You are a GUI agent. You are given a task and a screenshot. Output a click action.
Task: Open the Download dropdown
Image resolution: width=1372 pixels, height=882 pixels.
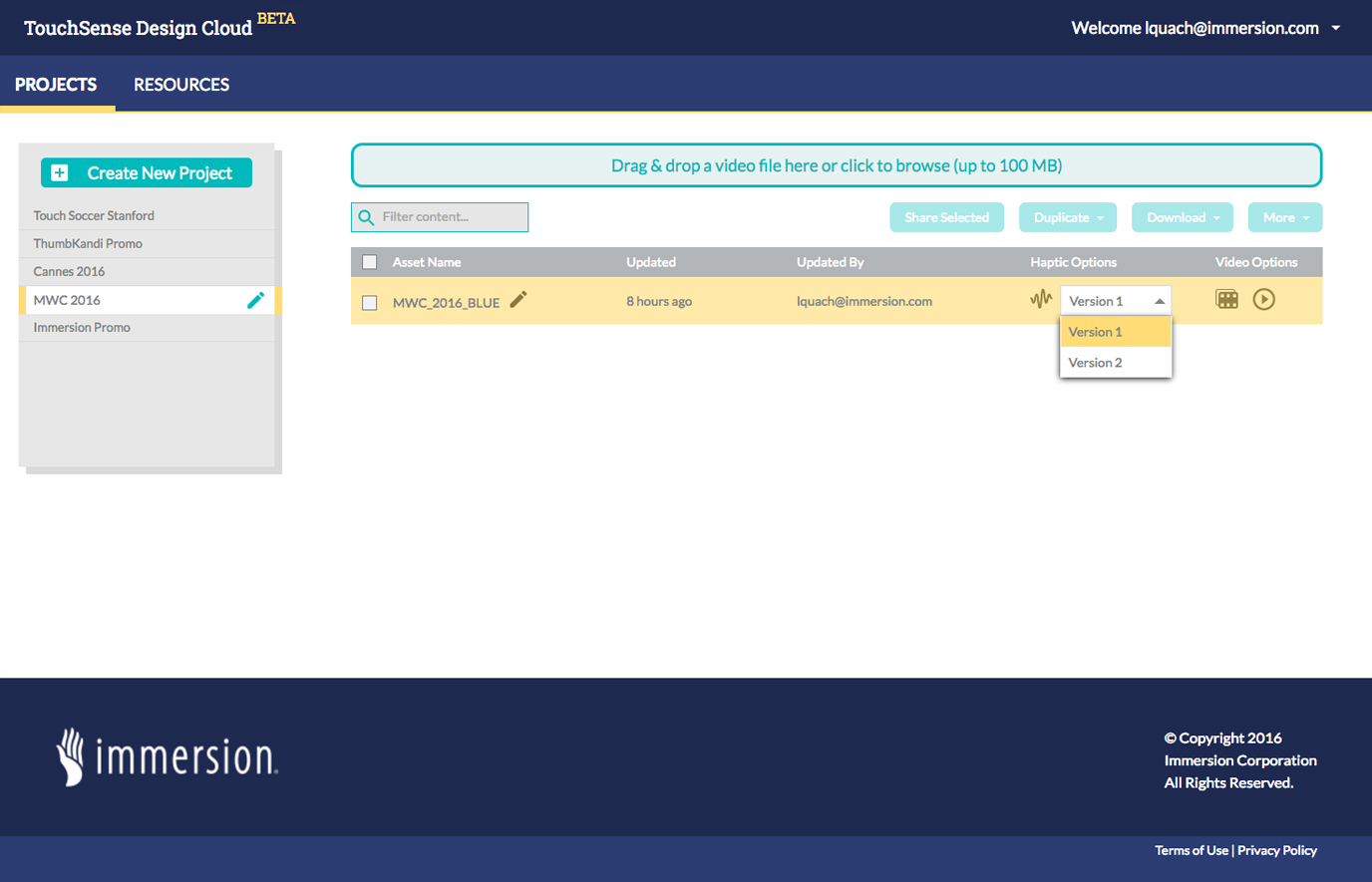pyautogui.click(x=1182, y=217)
